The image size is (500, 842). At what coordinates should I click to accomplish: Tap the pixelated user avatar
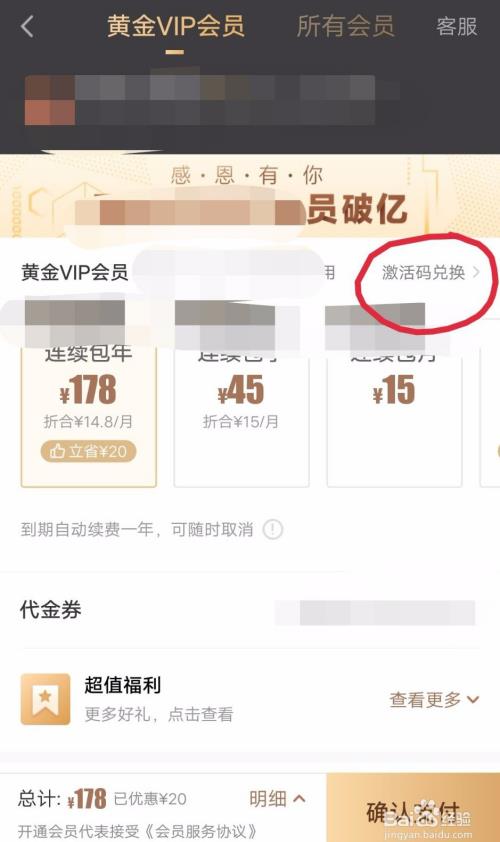coord(49,100)
